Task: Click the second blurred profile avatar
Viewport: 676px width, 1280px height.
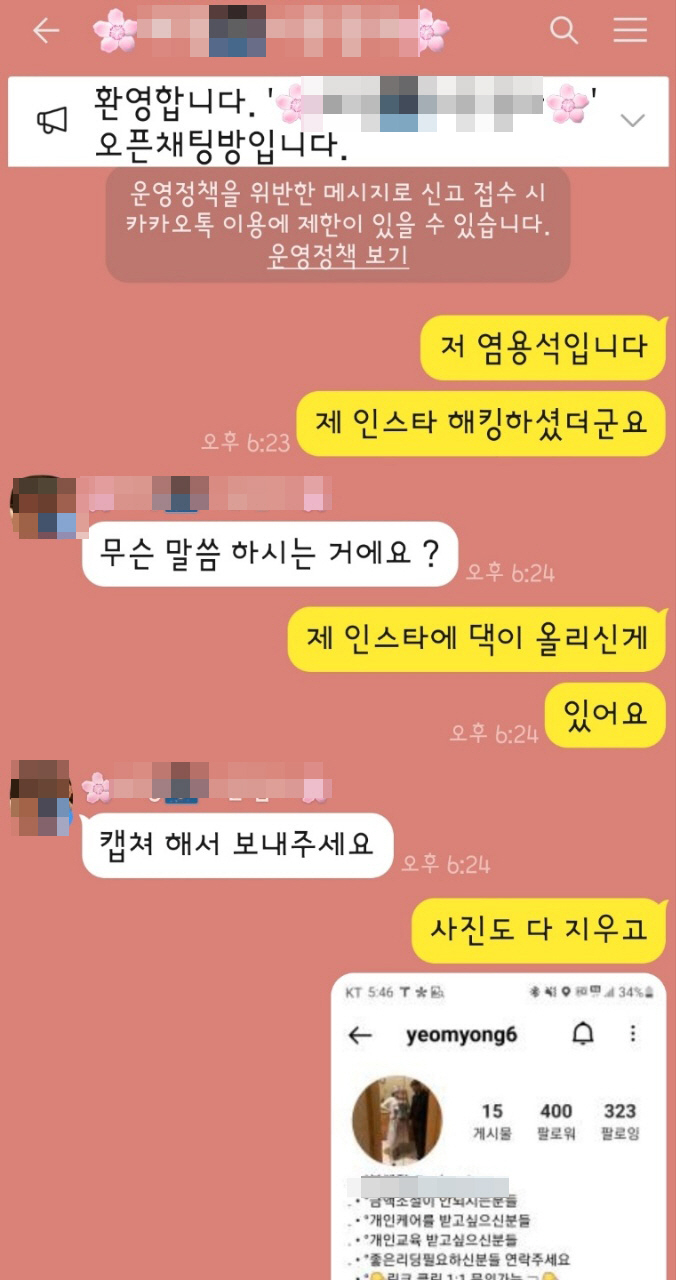Action: pyautogui.click(x=42, y=797)
